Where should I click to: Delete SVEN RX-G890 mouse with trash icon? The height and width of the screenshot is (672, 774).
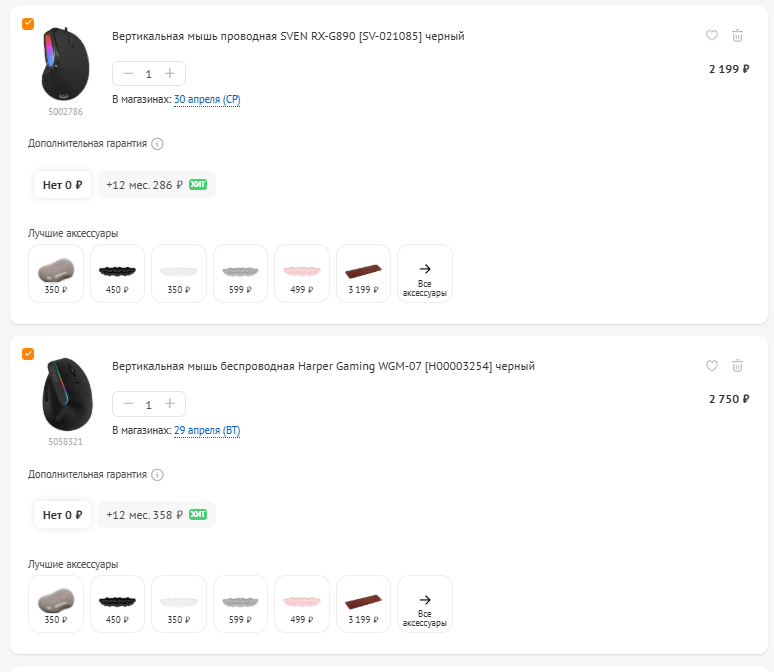(737, 36)
